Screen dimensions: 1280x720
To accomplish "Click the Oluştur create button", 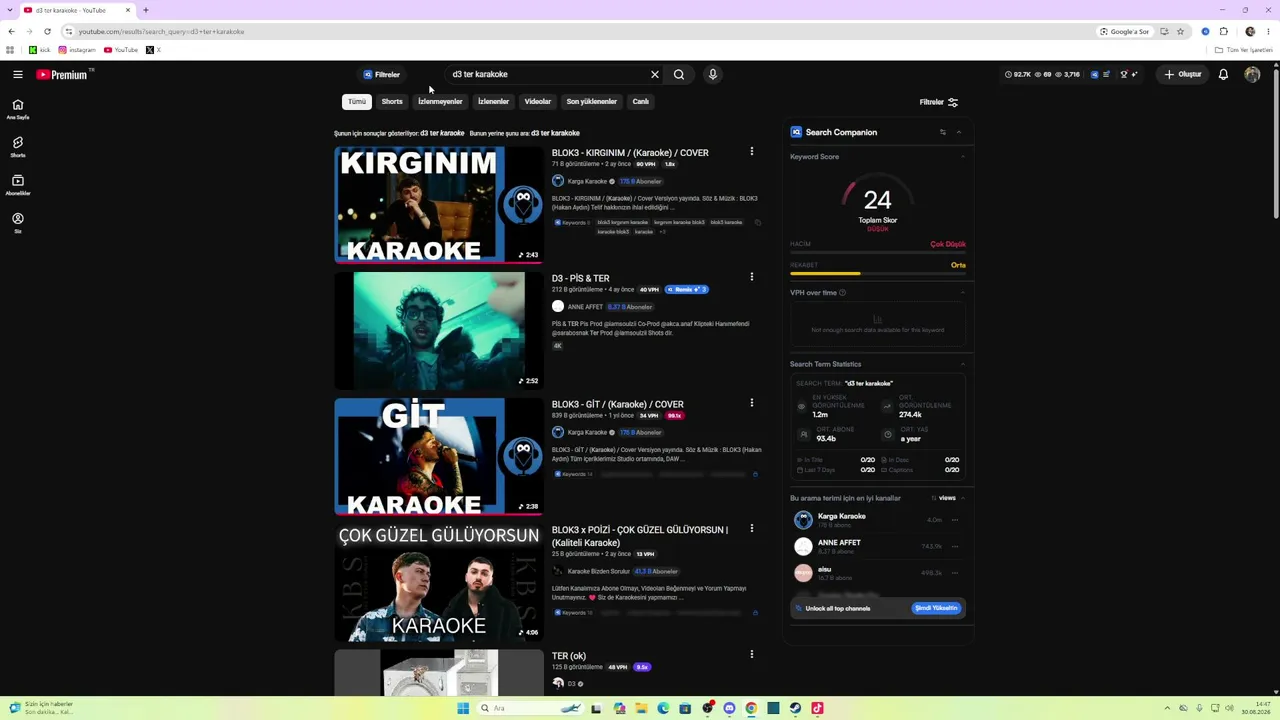I will click(x=1183, y=74).
